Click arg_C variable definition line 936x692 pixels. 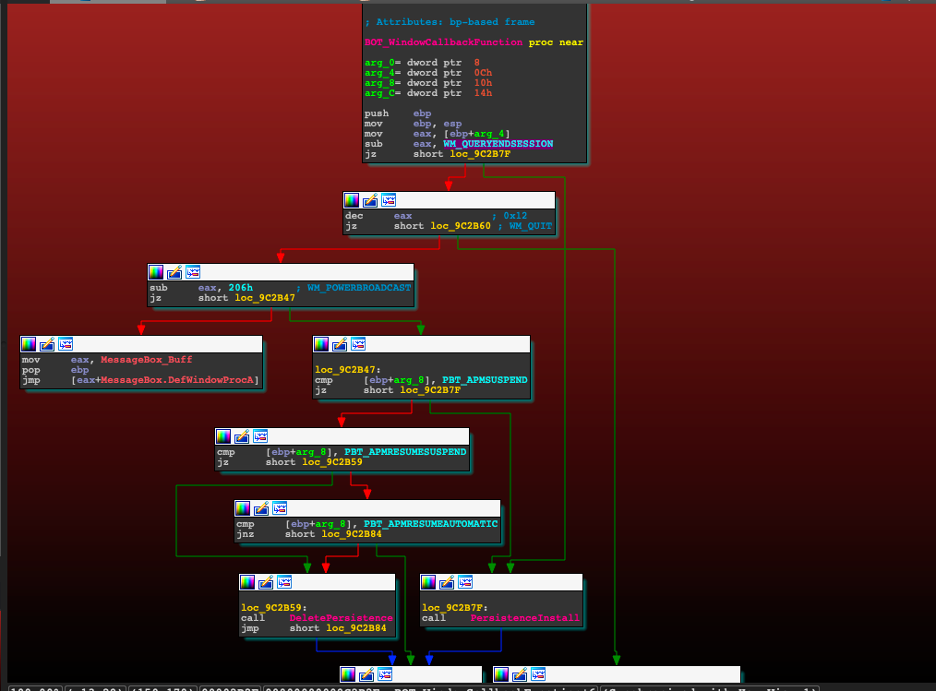pos(428,93)
